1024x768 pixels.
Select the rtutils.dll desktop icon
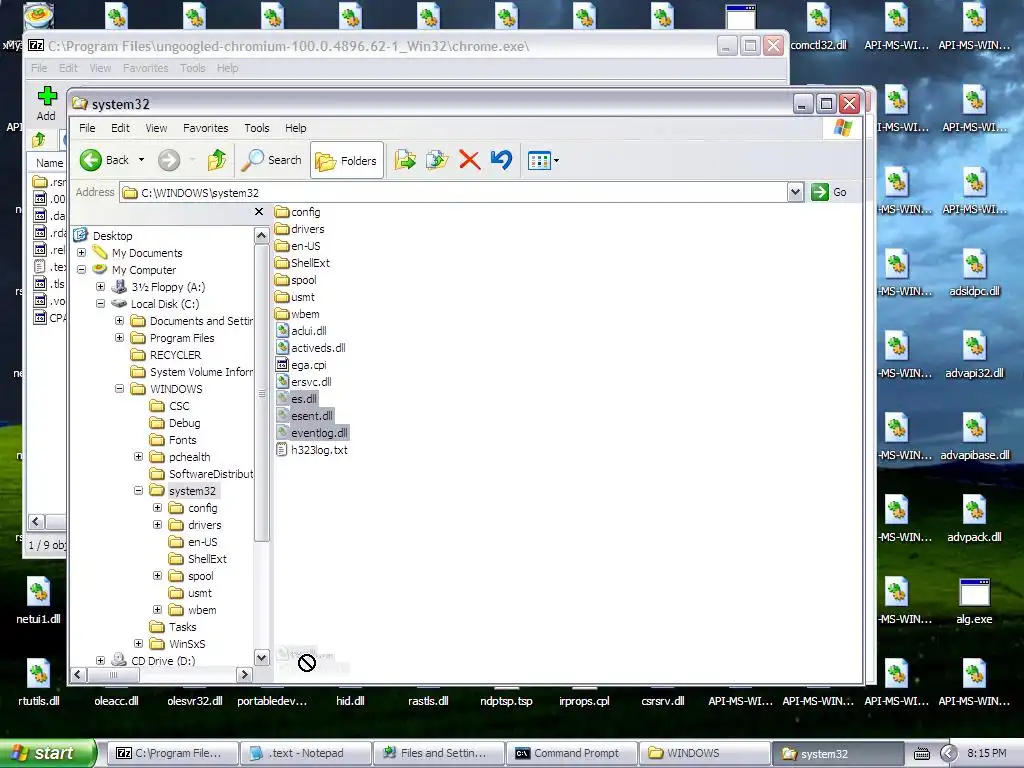click(x=39, y=684)
